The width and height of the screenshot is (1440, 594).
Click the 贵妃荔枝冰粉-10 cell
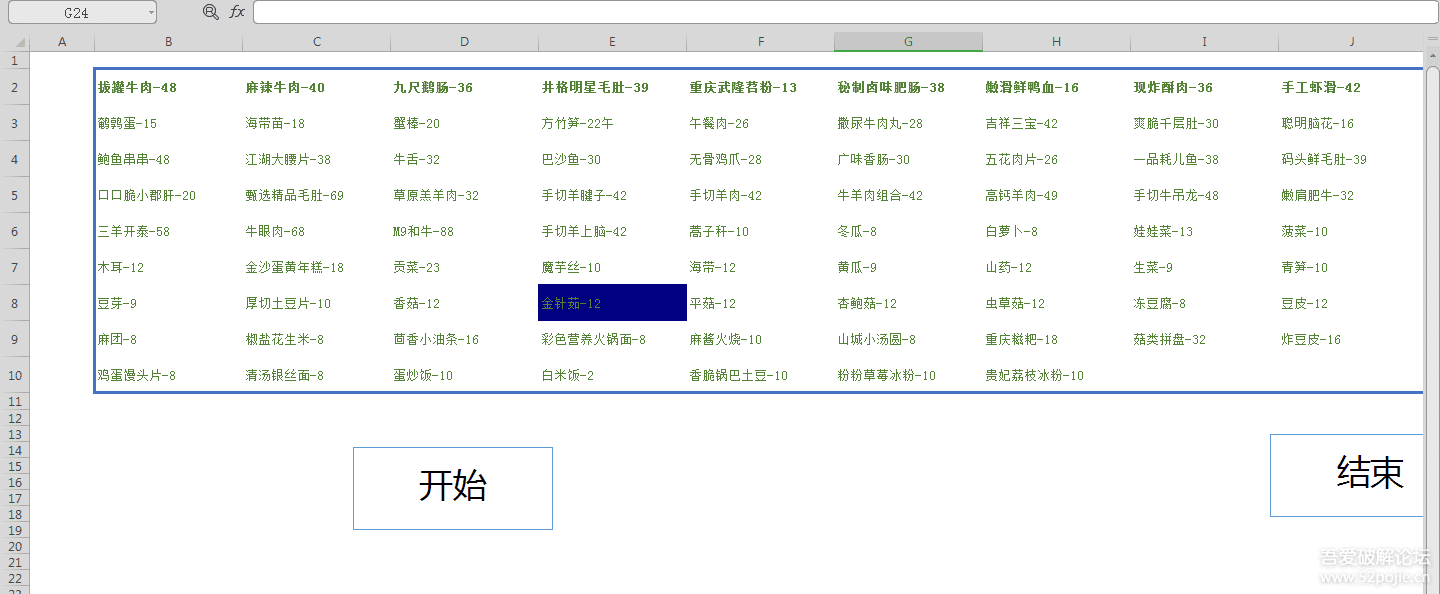tap(1056, 376)
